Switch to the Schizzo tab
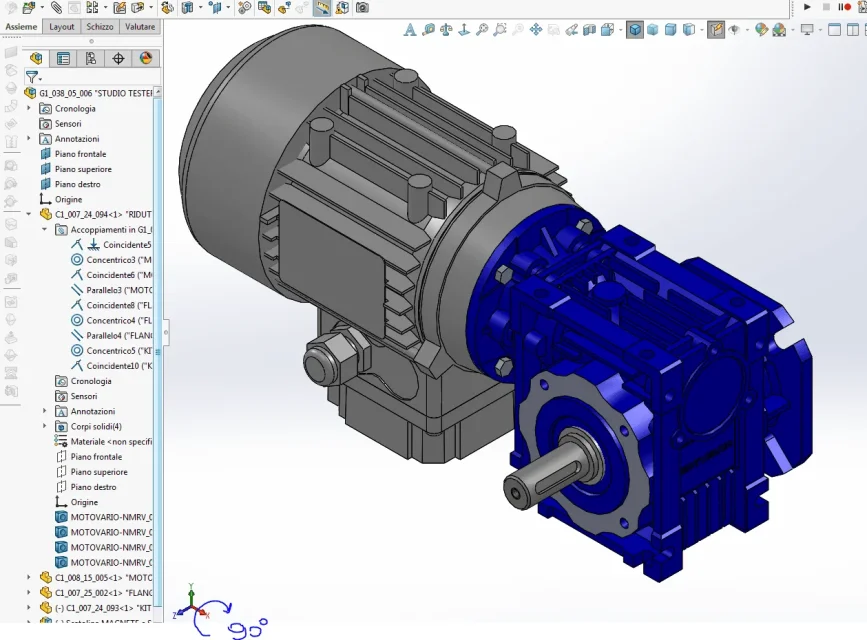 100,27
